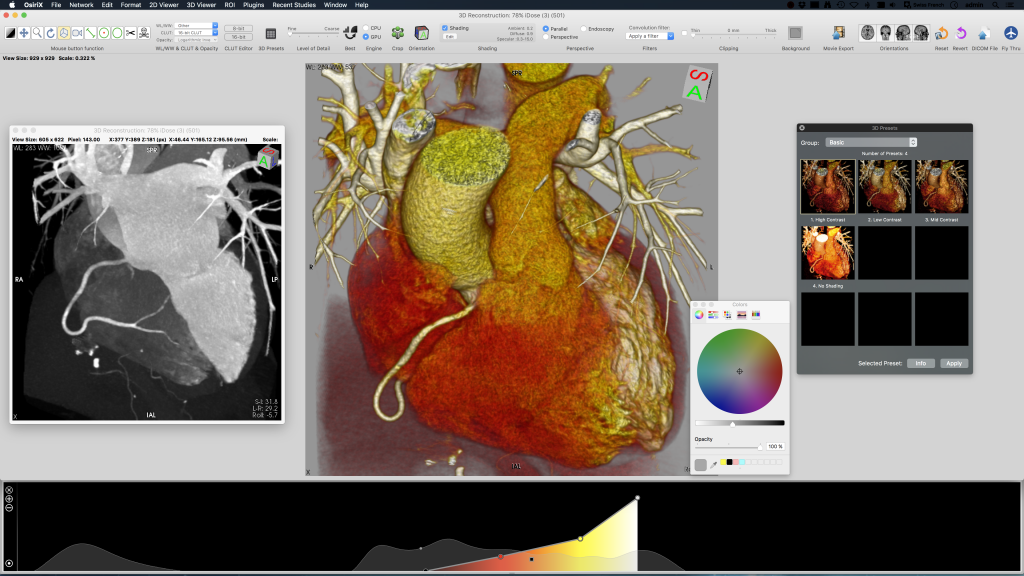Open the Plugins menu

(x=253, y=5)
